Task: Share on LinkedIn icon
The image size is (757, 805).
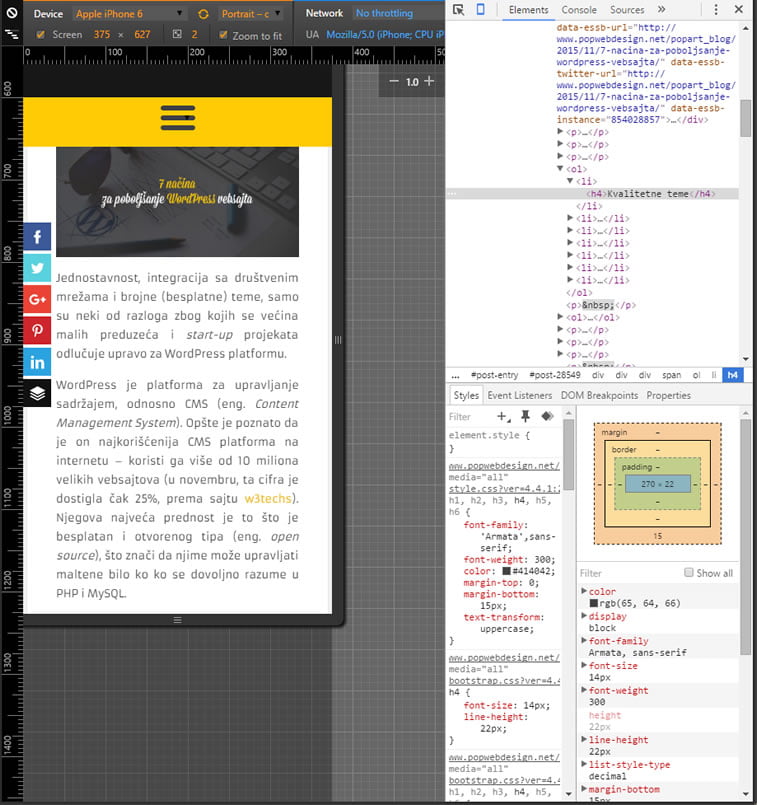Action: click(37, 362)
